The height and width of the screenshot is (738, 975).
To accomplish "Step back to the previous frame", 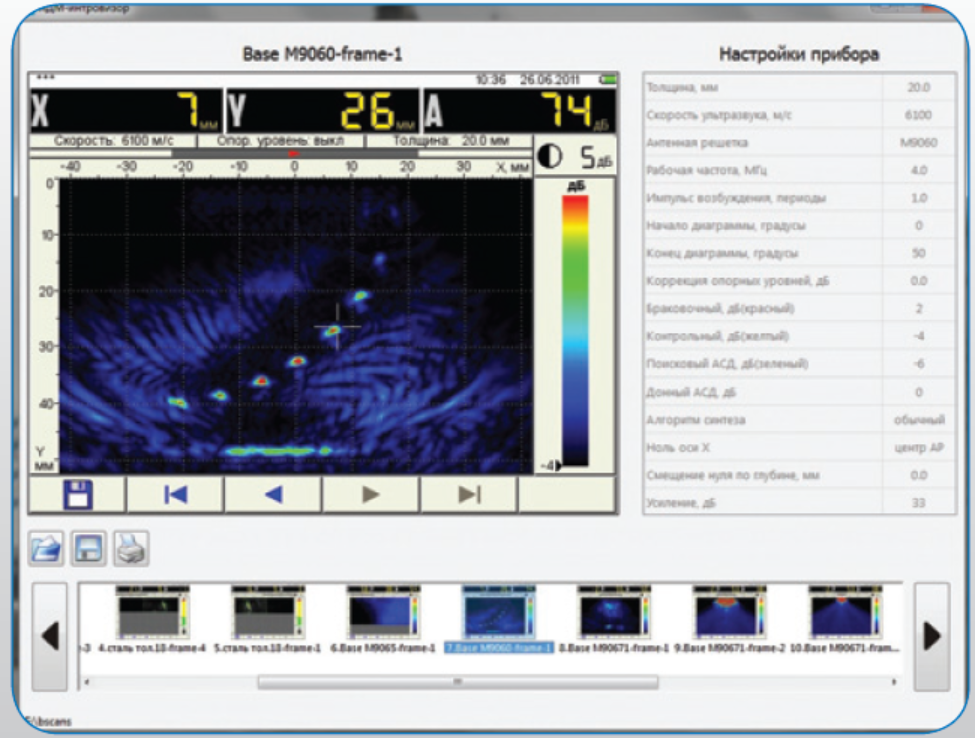I will [272, 494].
